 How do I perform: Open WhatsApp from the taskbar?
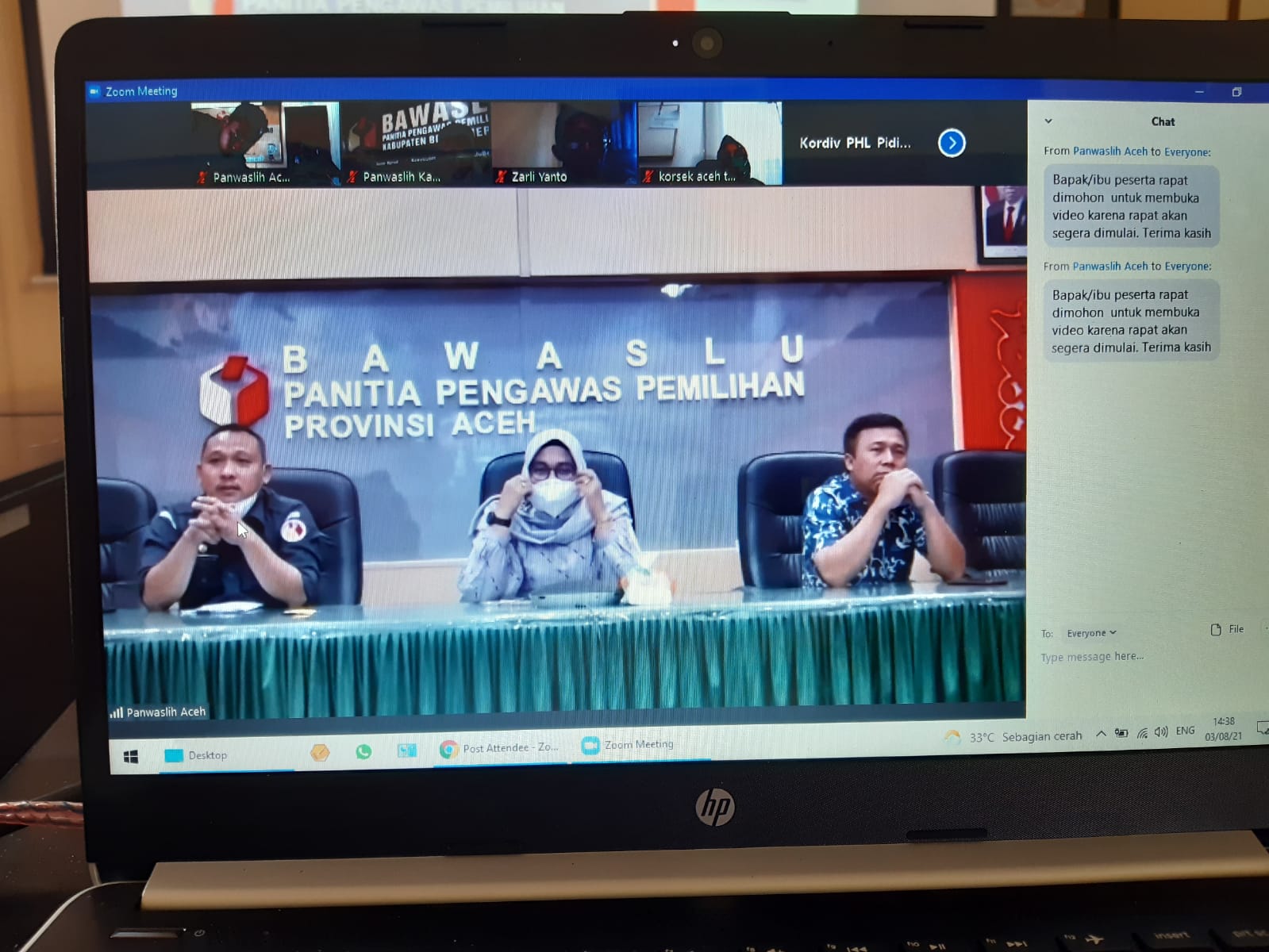363,751
